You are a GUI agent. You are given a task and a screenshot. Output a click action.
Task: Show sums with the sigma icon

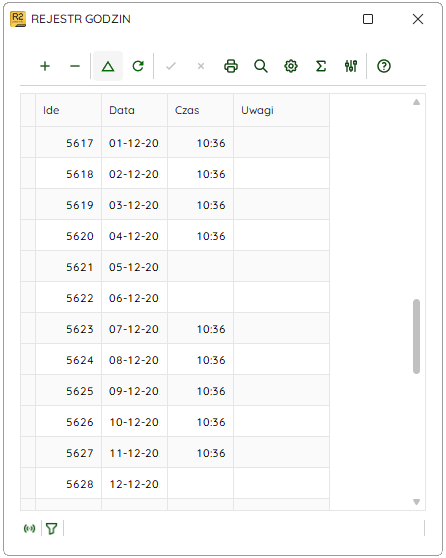[x=321, y=66]
